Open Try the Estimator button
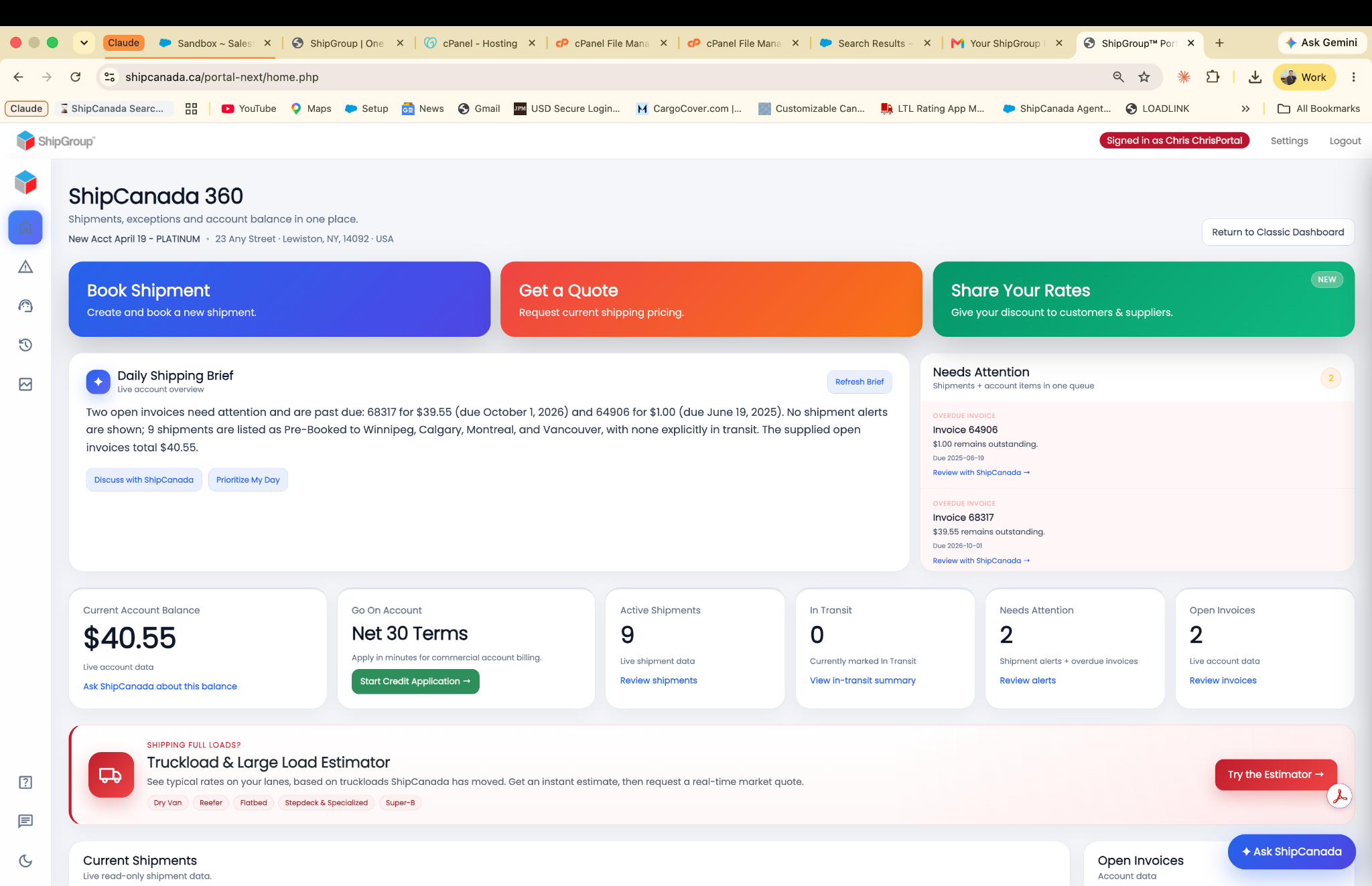The image size is (1372, 886). (x=1276, y=774)
